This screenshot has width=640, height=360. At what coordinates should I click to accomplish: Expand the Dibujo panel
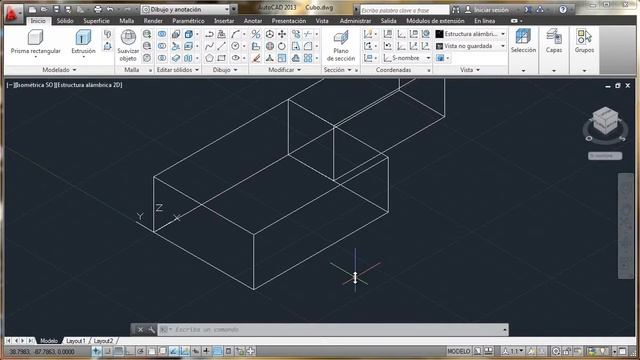point(225,70)
